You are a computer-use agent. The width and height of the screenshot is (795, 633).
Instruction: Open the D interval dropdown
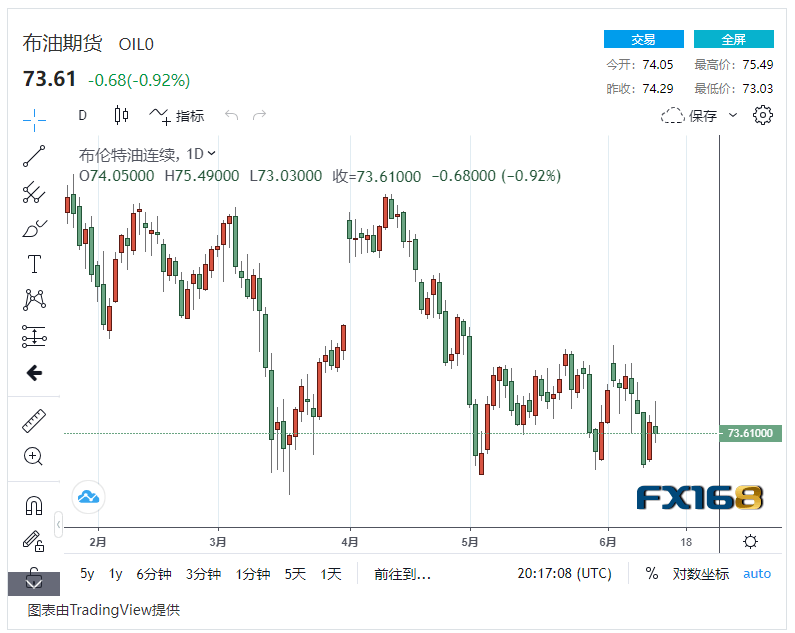coord(83,115)
